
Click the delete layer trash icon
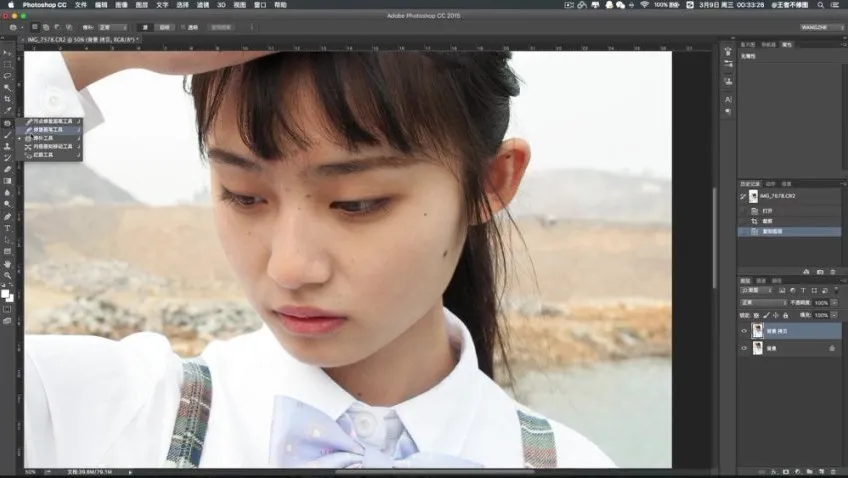click(834, 470)
